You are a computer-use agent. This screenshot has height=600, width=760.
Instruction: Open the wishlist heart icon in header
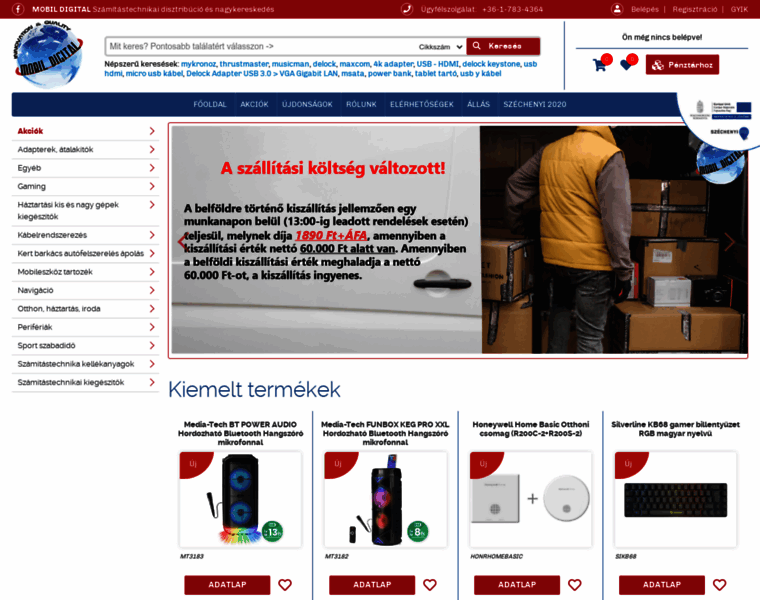pyautogui.click(x=626, y=64)
